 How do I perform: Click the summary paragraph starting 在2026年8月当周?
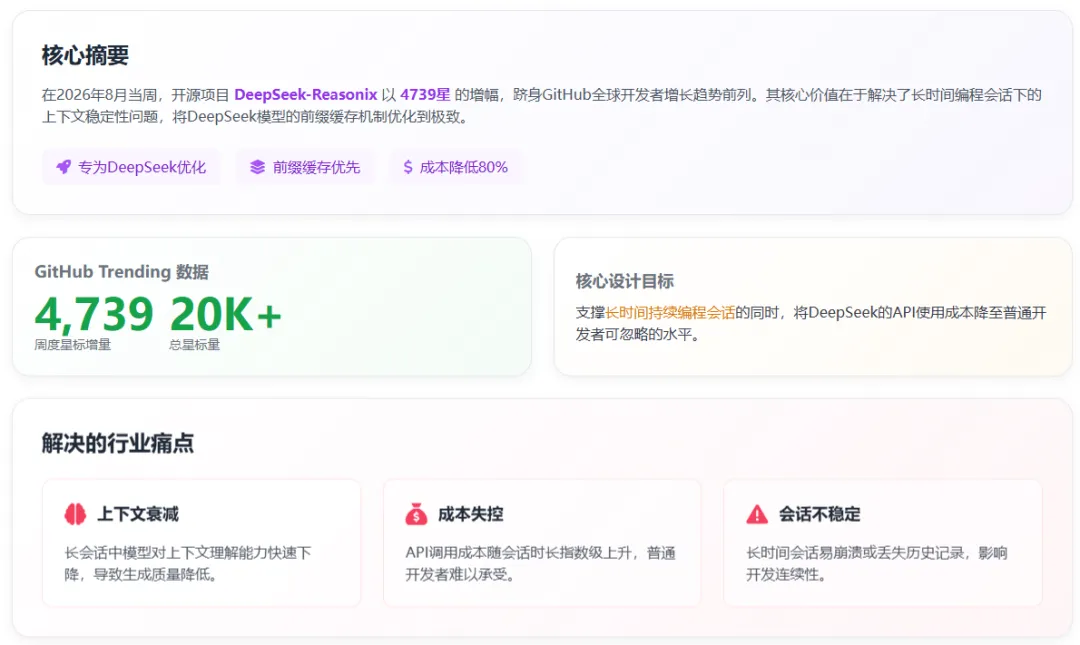[x=541, y=105]
